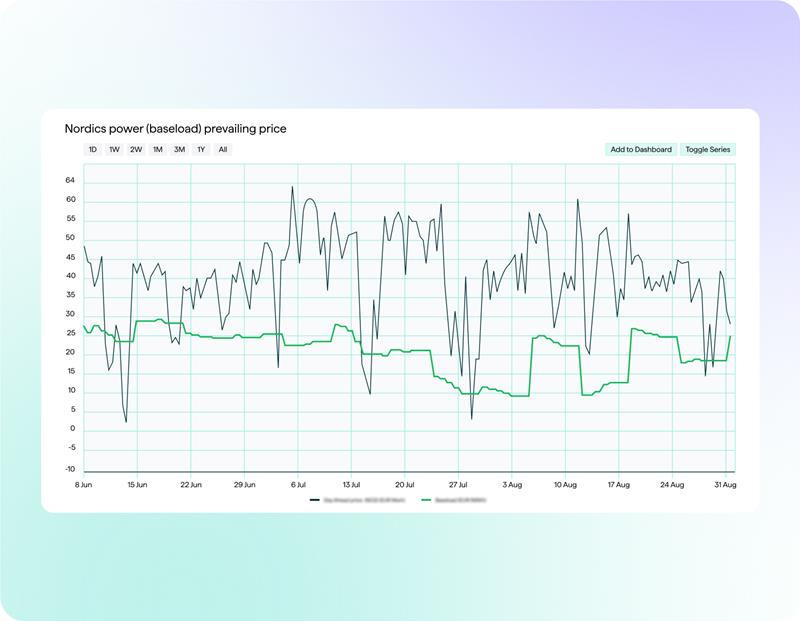Select the 1D time range

pyautogui.click(x=93, y=150)
